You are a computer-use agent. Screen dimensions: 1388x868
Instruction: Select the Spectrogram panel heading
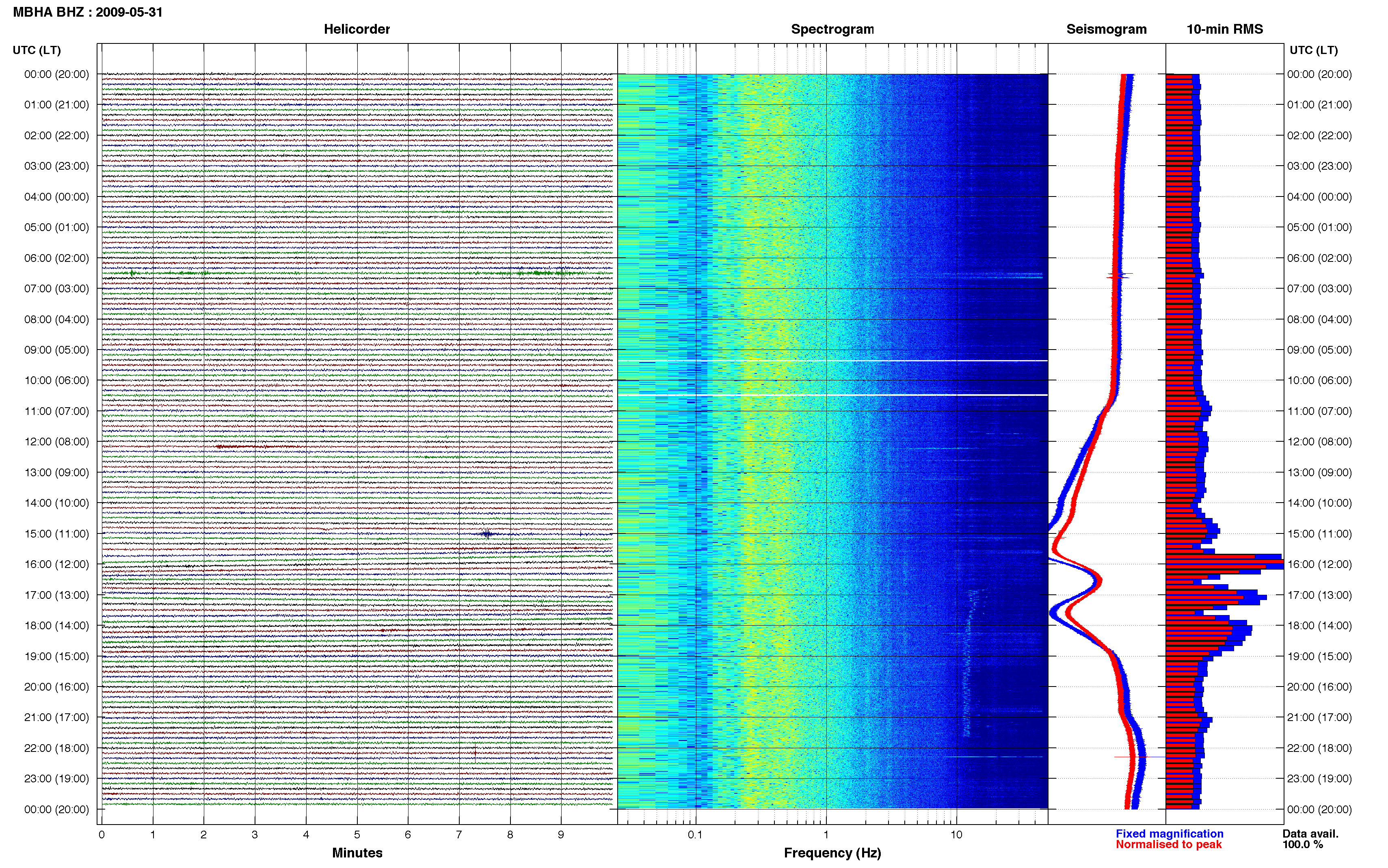(x=832, y=29)
